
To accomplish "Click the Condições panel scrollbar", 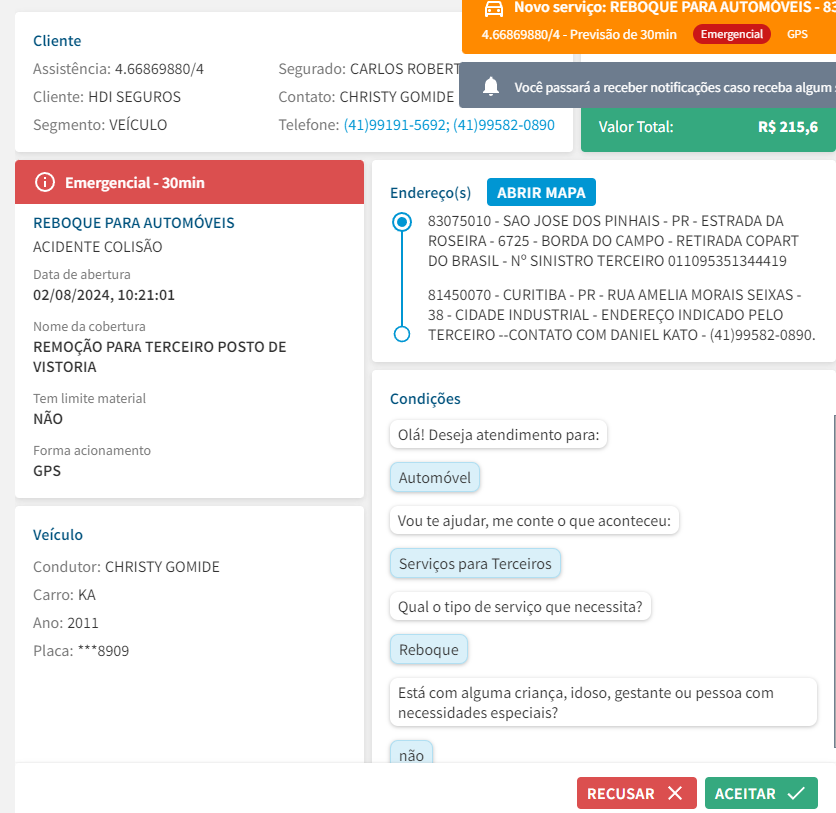I will click(x=833, y=580).
